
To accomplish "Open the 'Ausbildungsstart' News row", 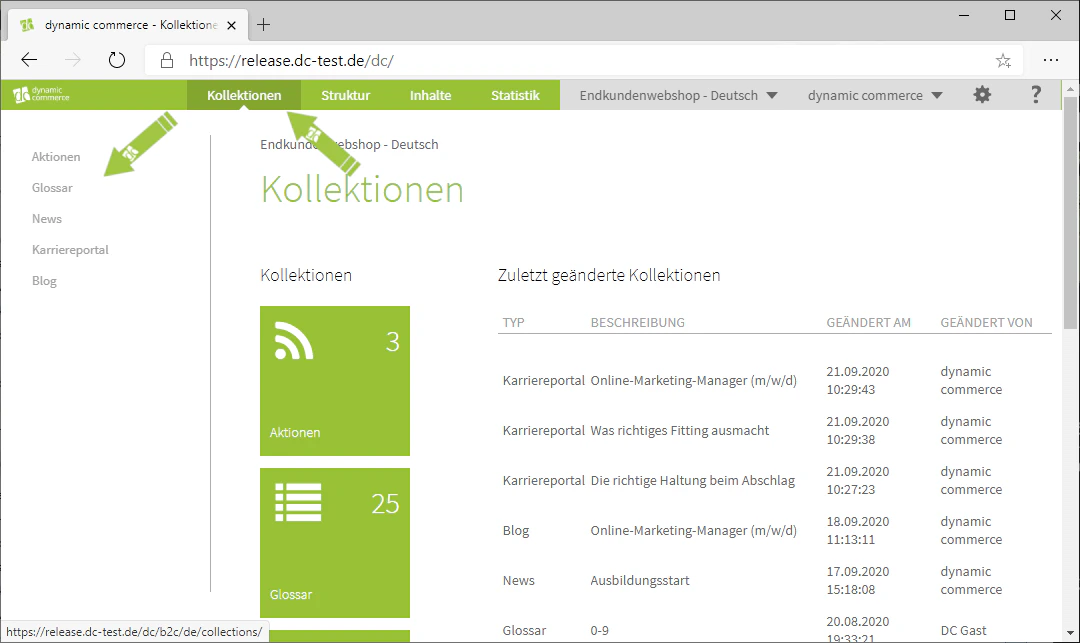I will (774, 580).
